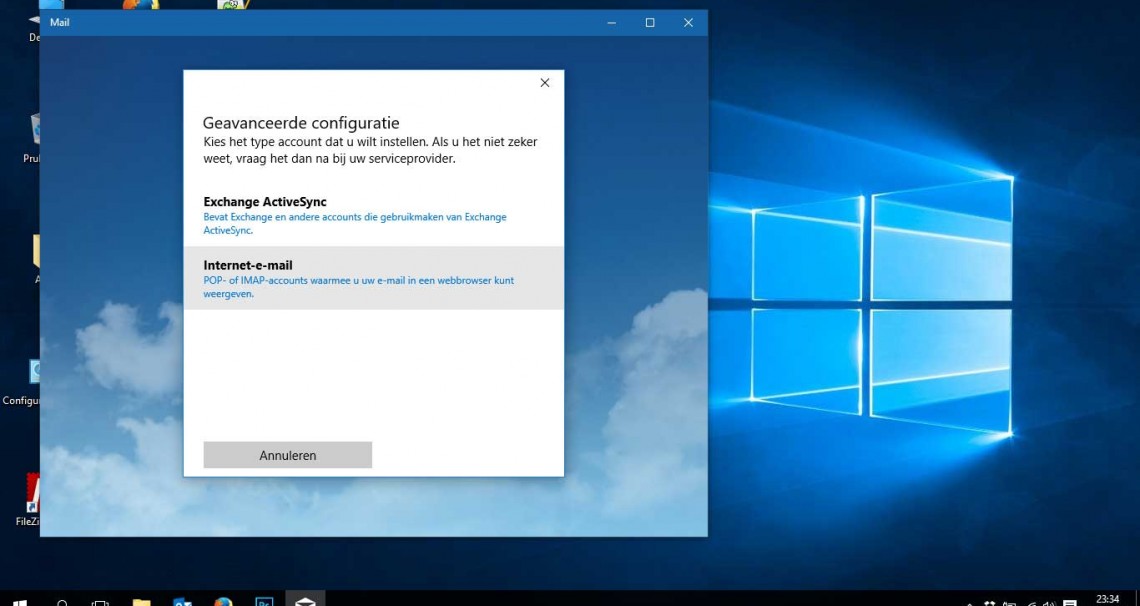The height and width of the screenshot is (606, 1140).
Task: Maximize the Mail window
Action: (650, 23)
